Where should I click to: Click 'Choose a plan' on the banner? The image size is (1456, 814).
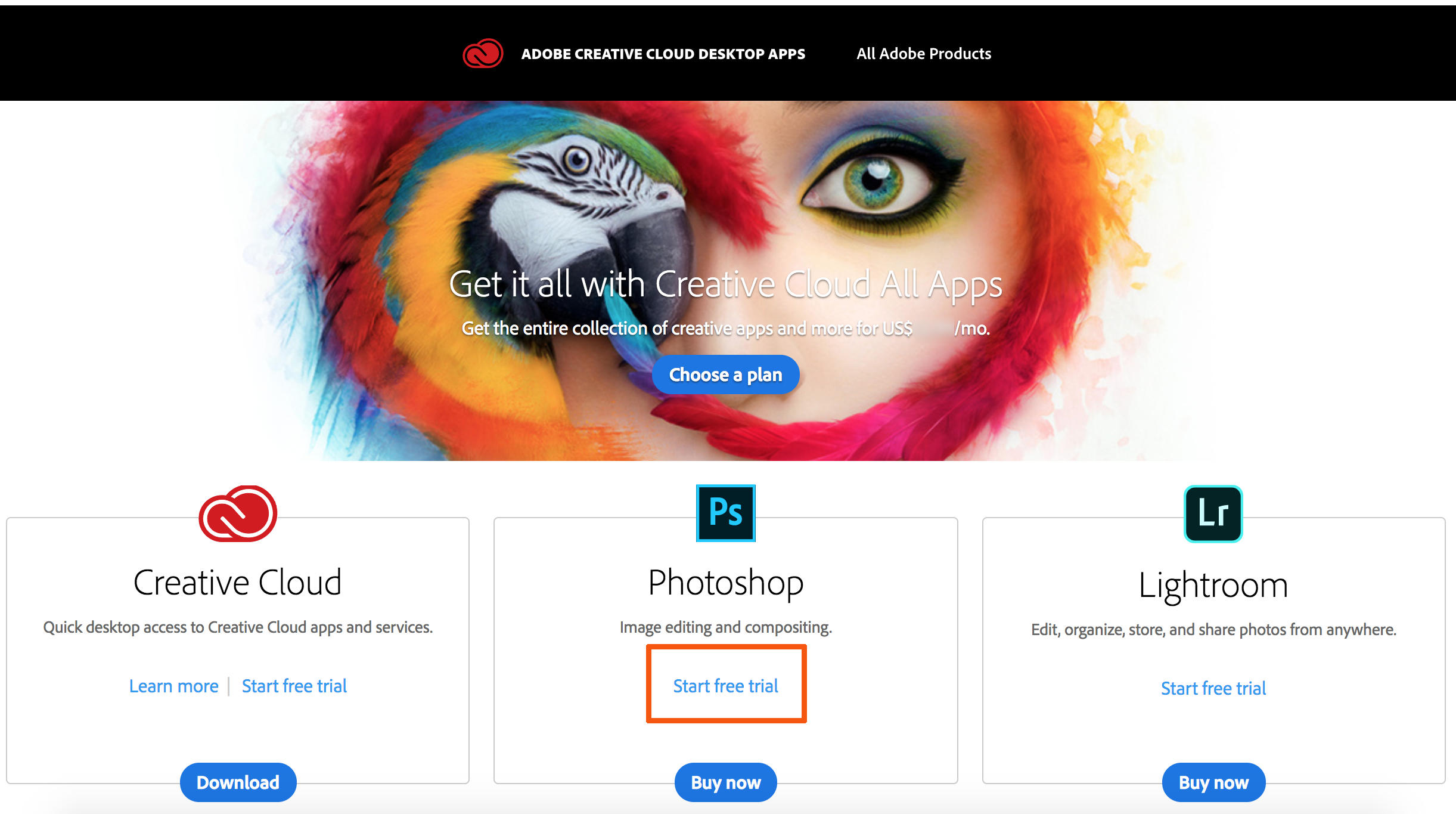click(727, 374)
